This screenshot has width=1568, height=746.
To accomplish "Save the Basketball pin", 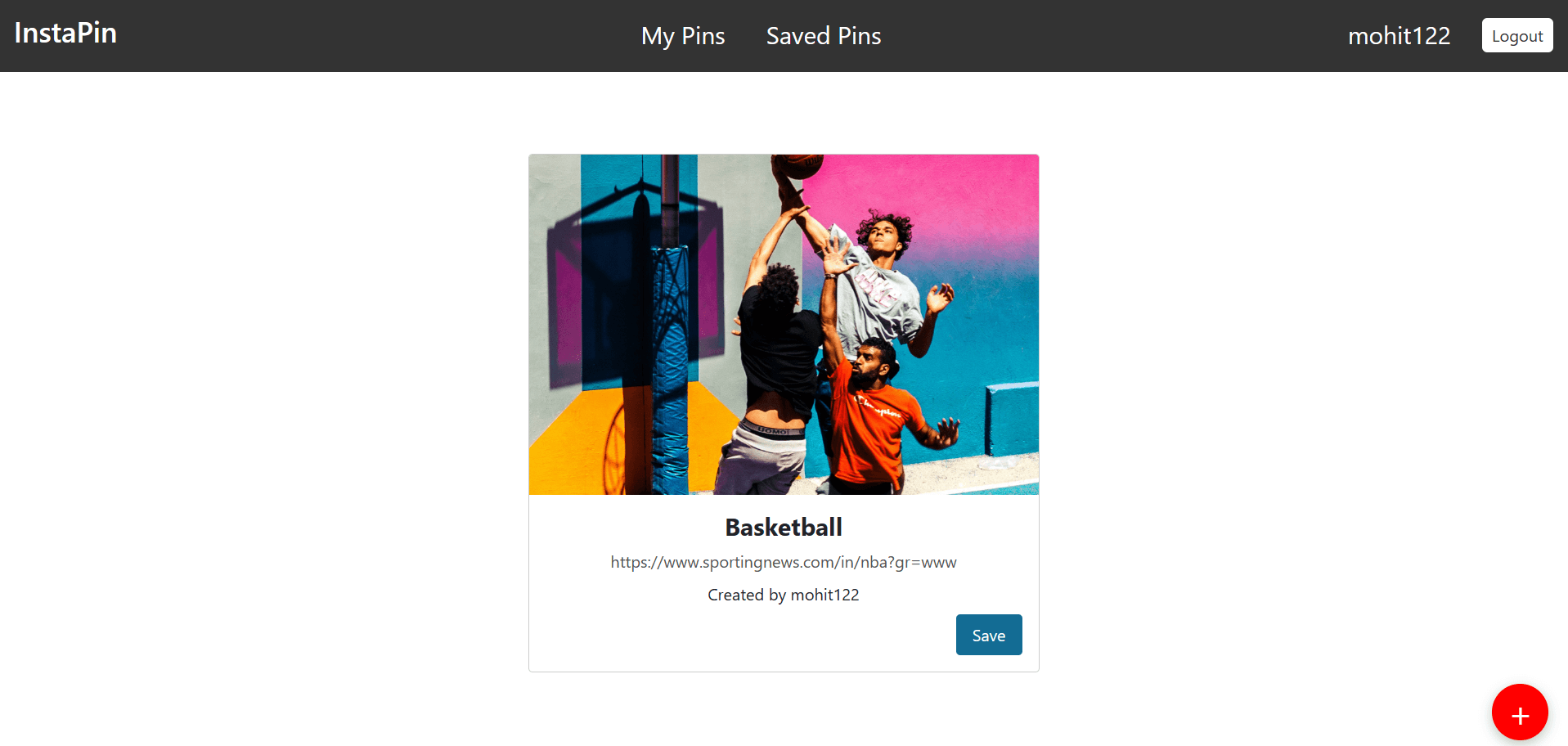I will (989, 635).
